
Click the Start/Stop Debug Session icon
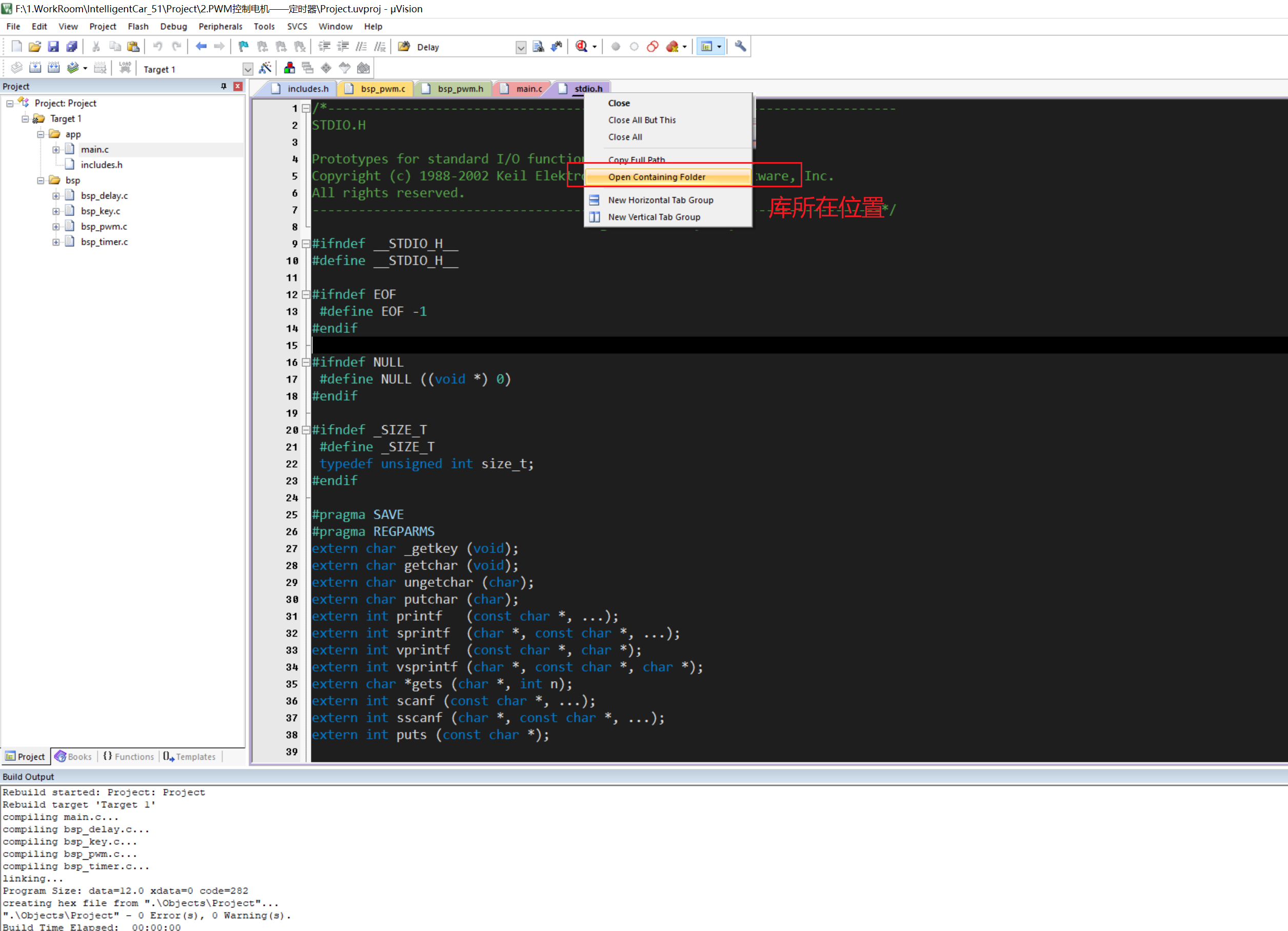pos(581,47)
